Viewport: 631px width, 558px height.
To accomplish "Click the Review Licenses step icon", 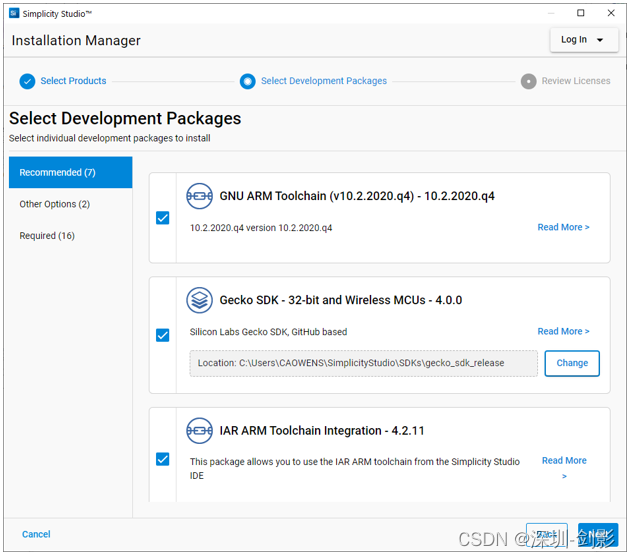I will tap(528, 81).
